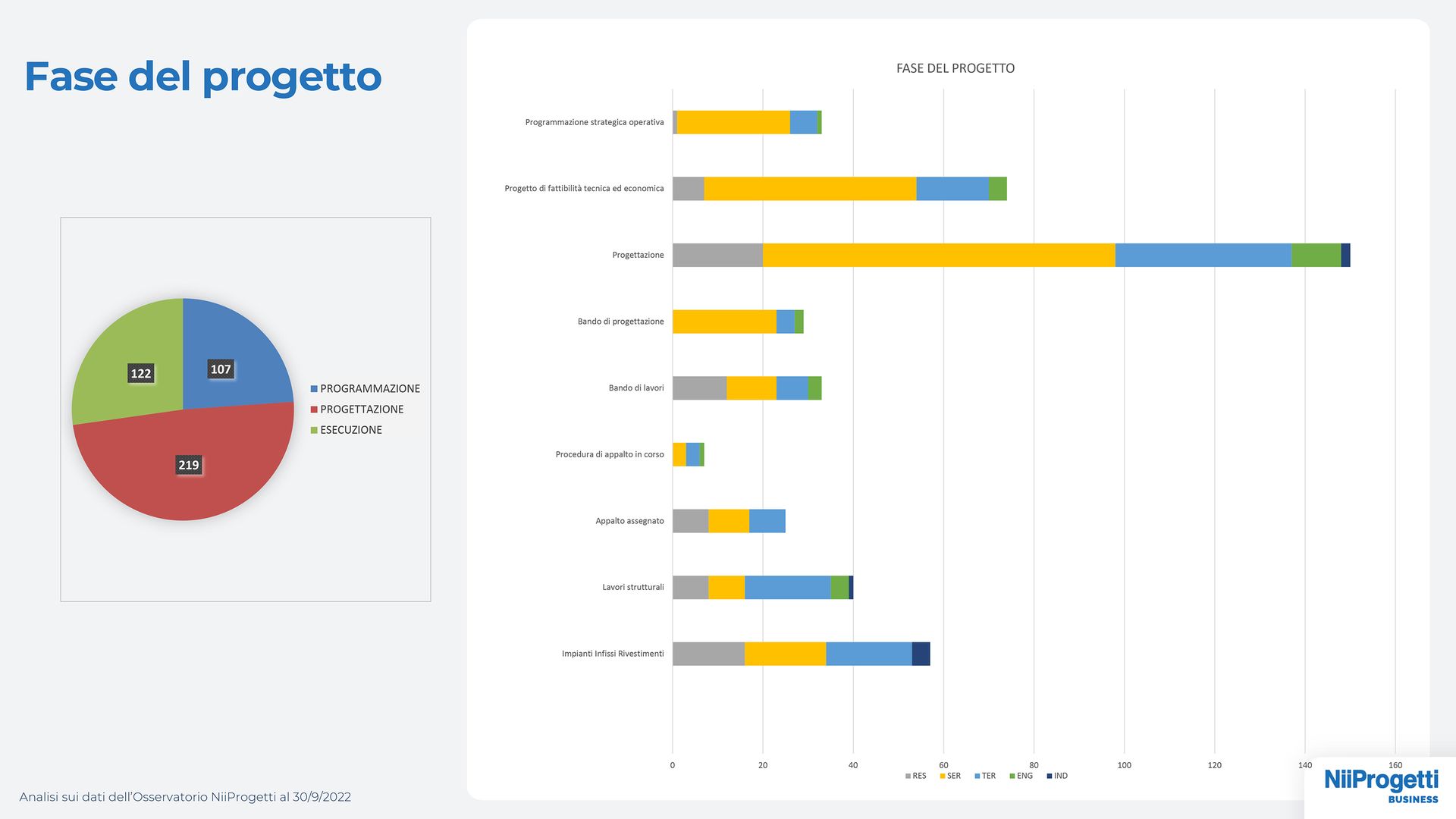Viewport: 1456px width, 819px height.
Task: Select the dark blue IND legend entry
Action: pos(1057,776)
